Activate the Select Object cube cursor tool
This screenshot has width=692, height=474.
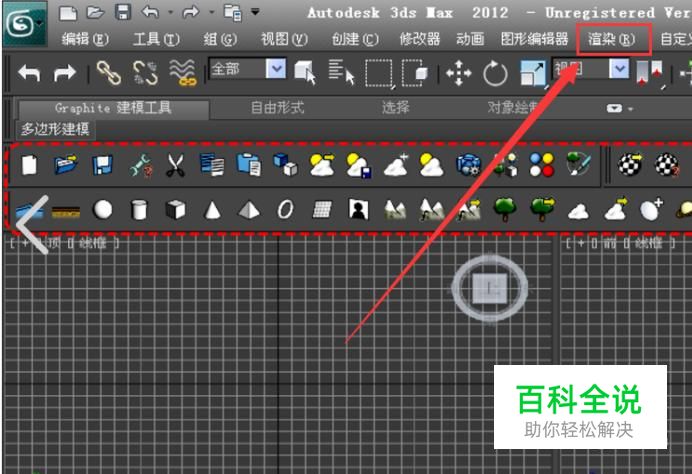pyautogui.click(x=305, y=72)
